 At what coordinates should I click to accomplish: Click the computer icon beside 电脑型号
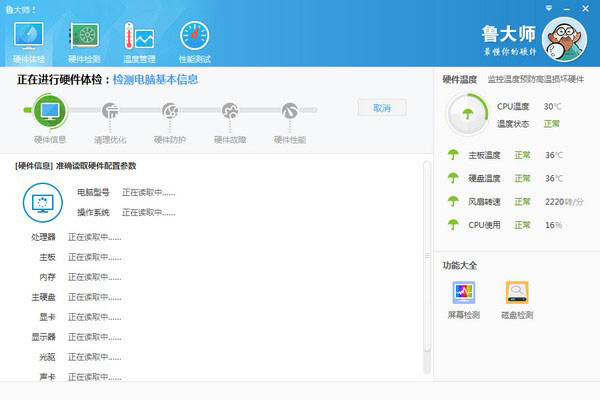[x=42, y=203]
